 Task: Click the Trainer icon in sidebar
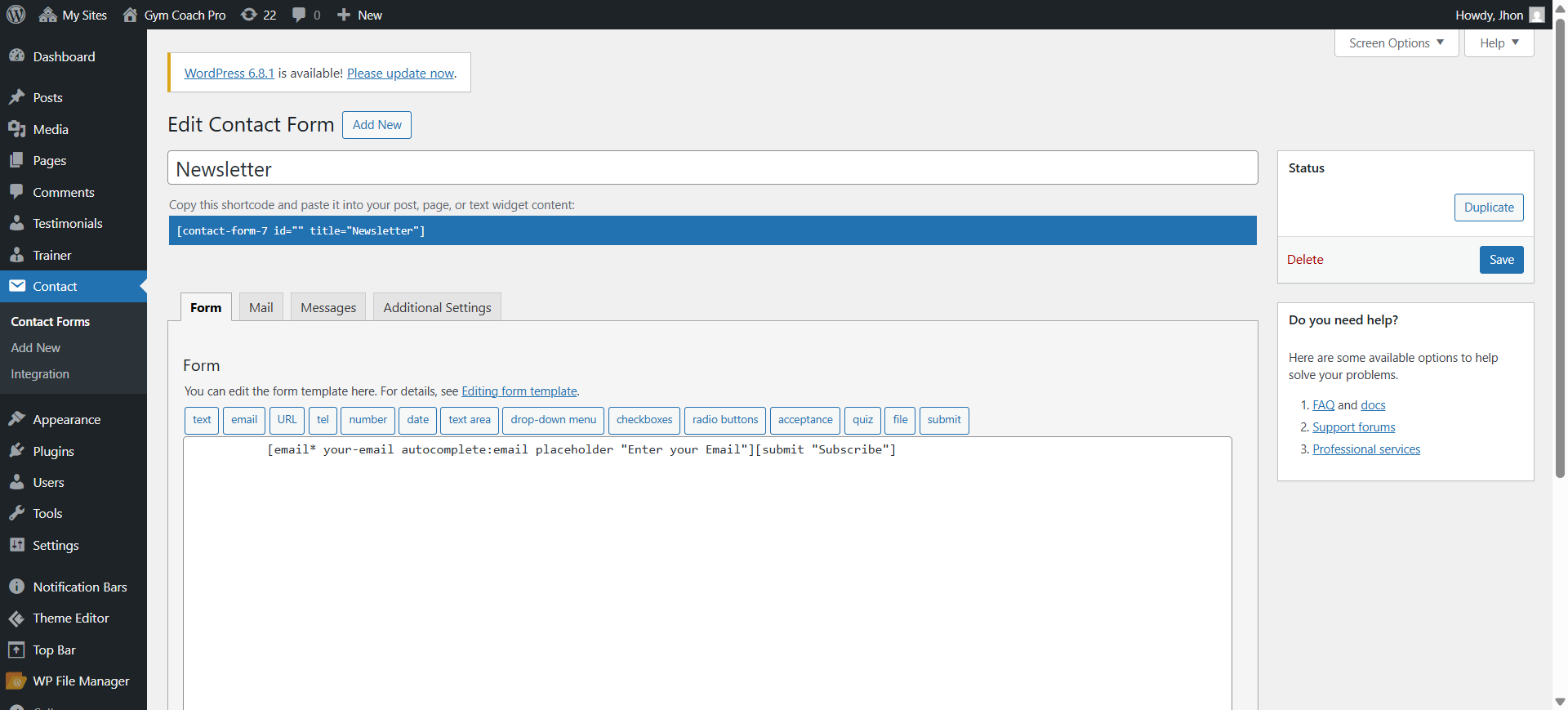[x=16, y=255]
